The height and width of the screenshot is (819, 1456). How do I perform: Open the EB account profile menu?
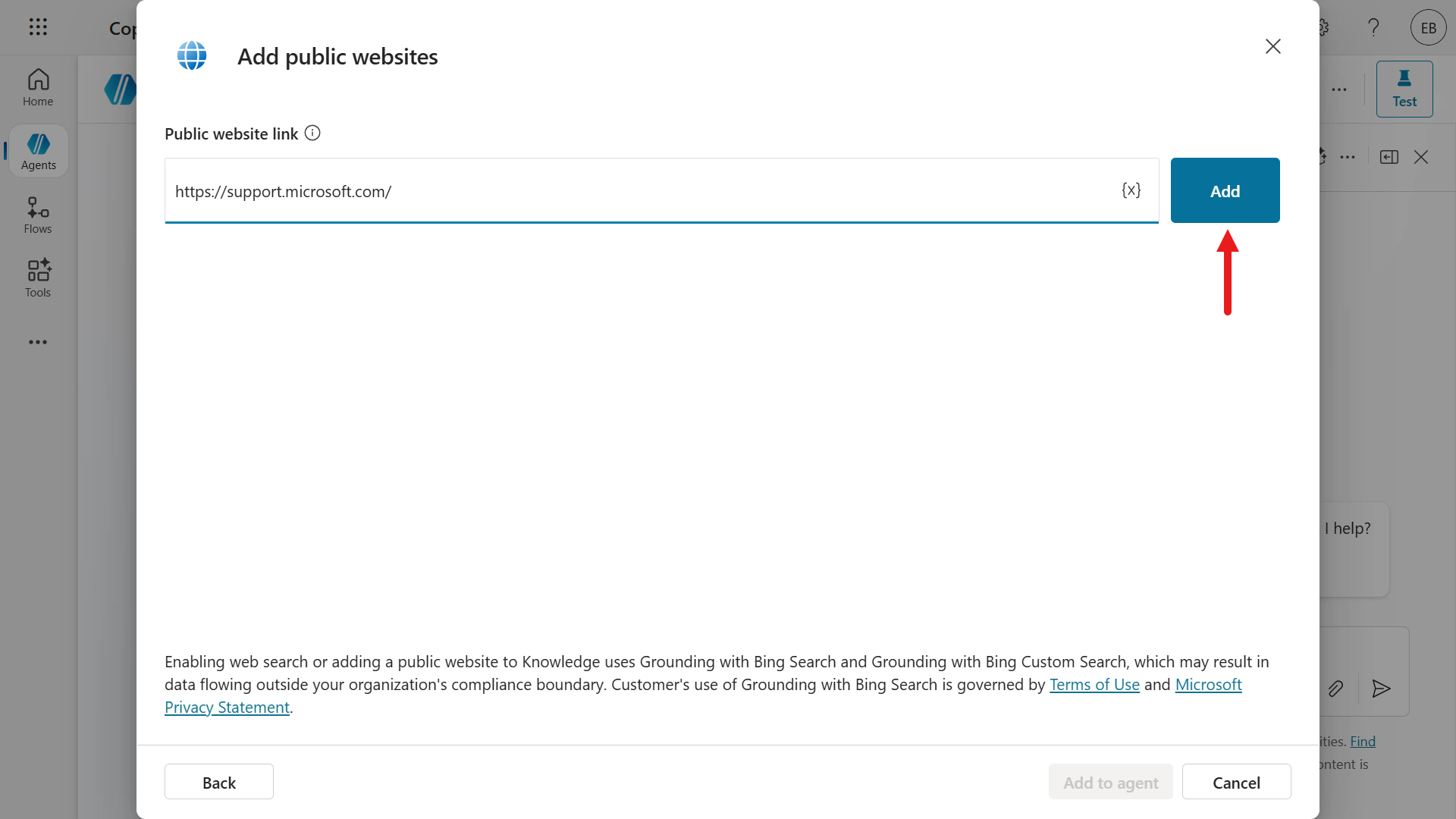(x=1428, y=28)
